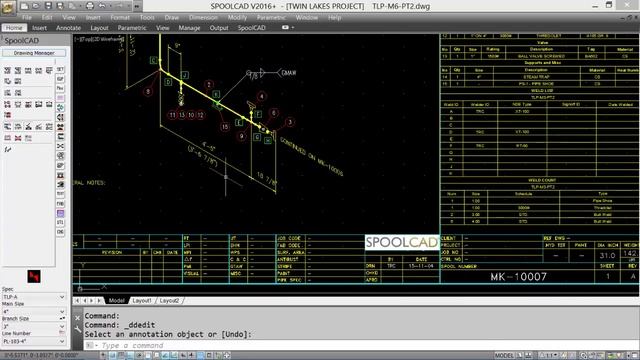The height and width of the screenshot is (360, 640).
Task: Click the Plot printer icon
Action: (x=90, y=6)
